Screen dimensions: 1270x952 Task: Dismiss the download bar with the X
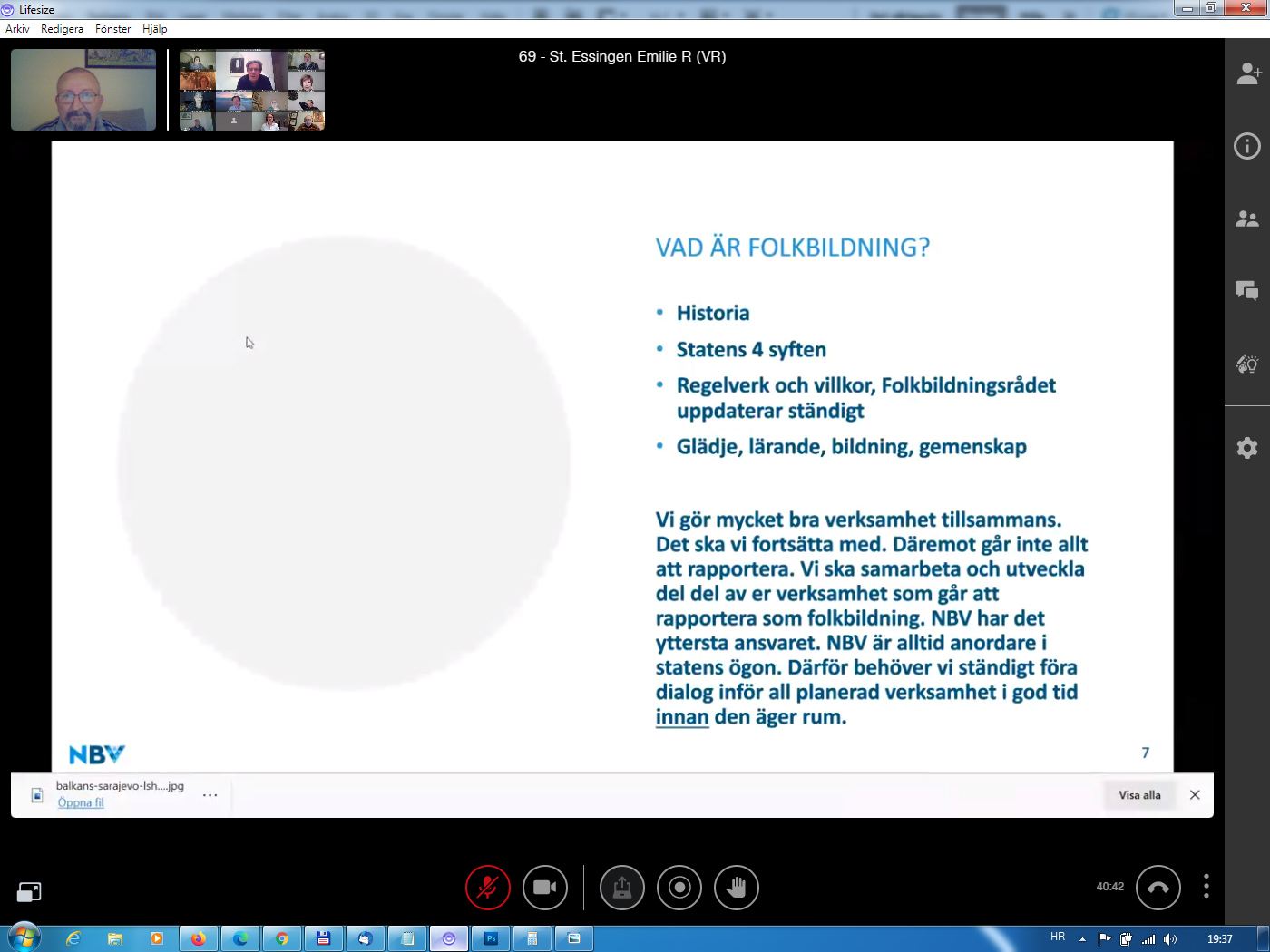click(1195, 795)
